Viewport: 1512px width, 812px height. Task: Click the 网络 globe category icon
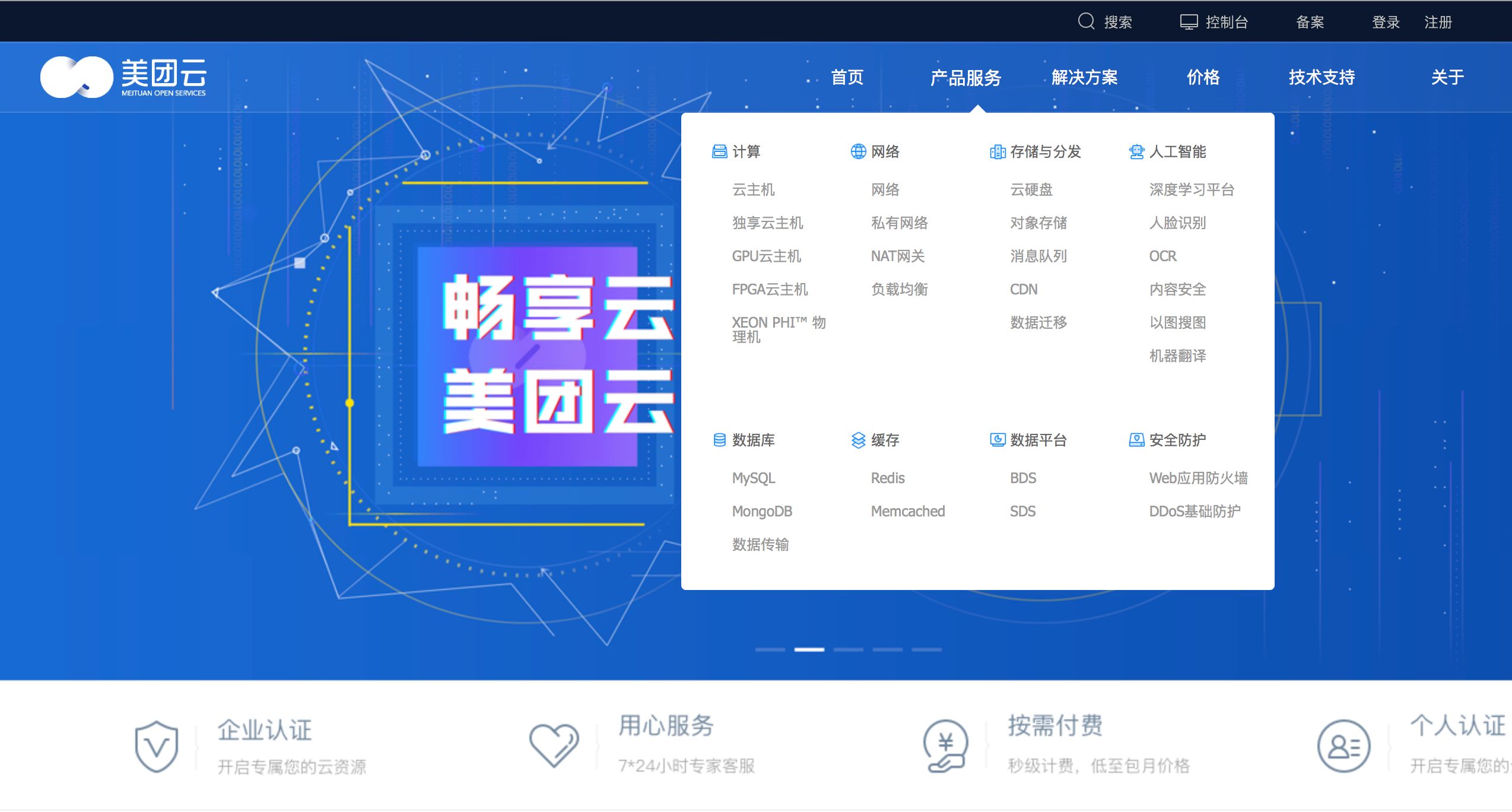point(858,152)
